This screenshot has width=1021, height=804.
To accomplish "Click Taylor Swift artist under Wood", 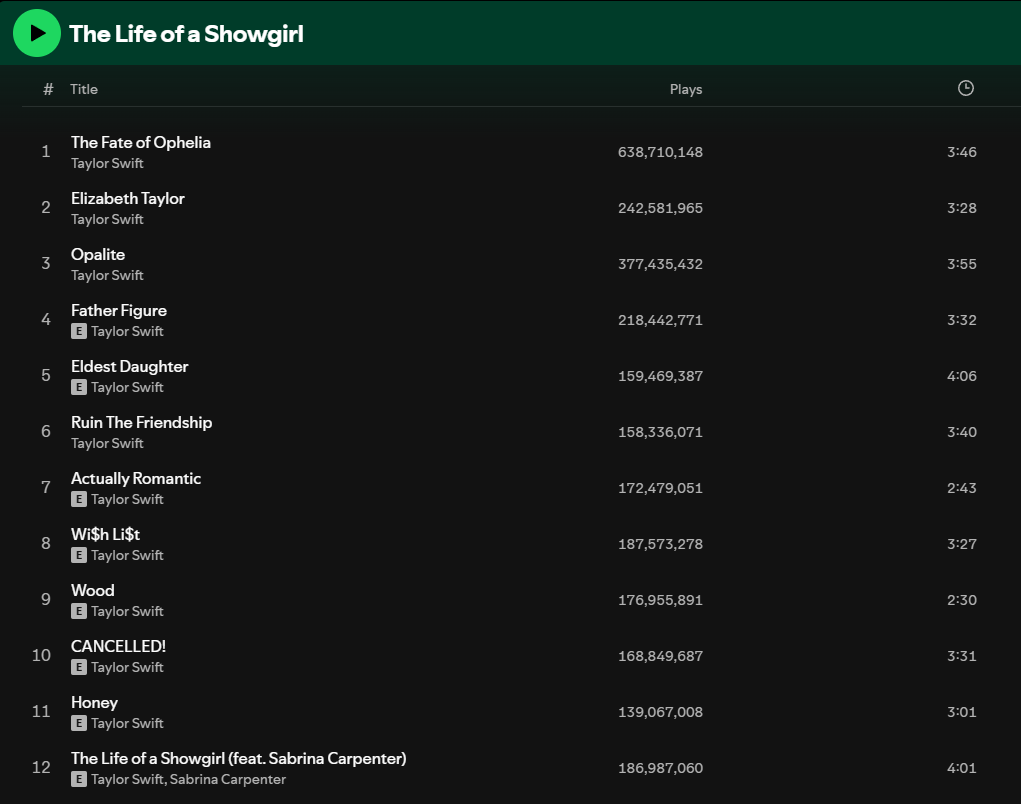I will (127, 611).
